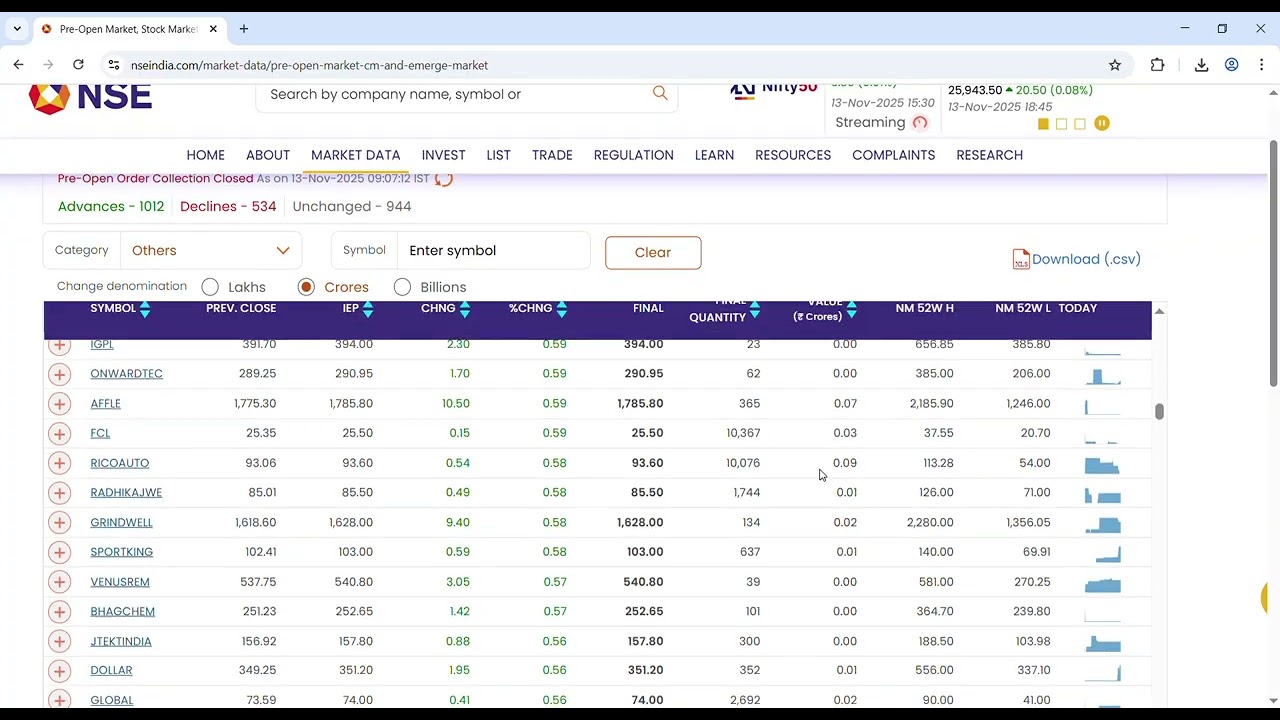This screenshot has width=1280, height=720.
Task: Sort table by Final Quantity arrows
Action: click(755, 310)
